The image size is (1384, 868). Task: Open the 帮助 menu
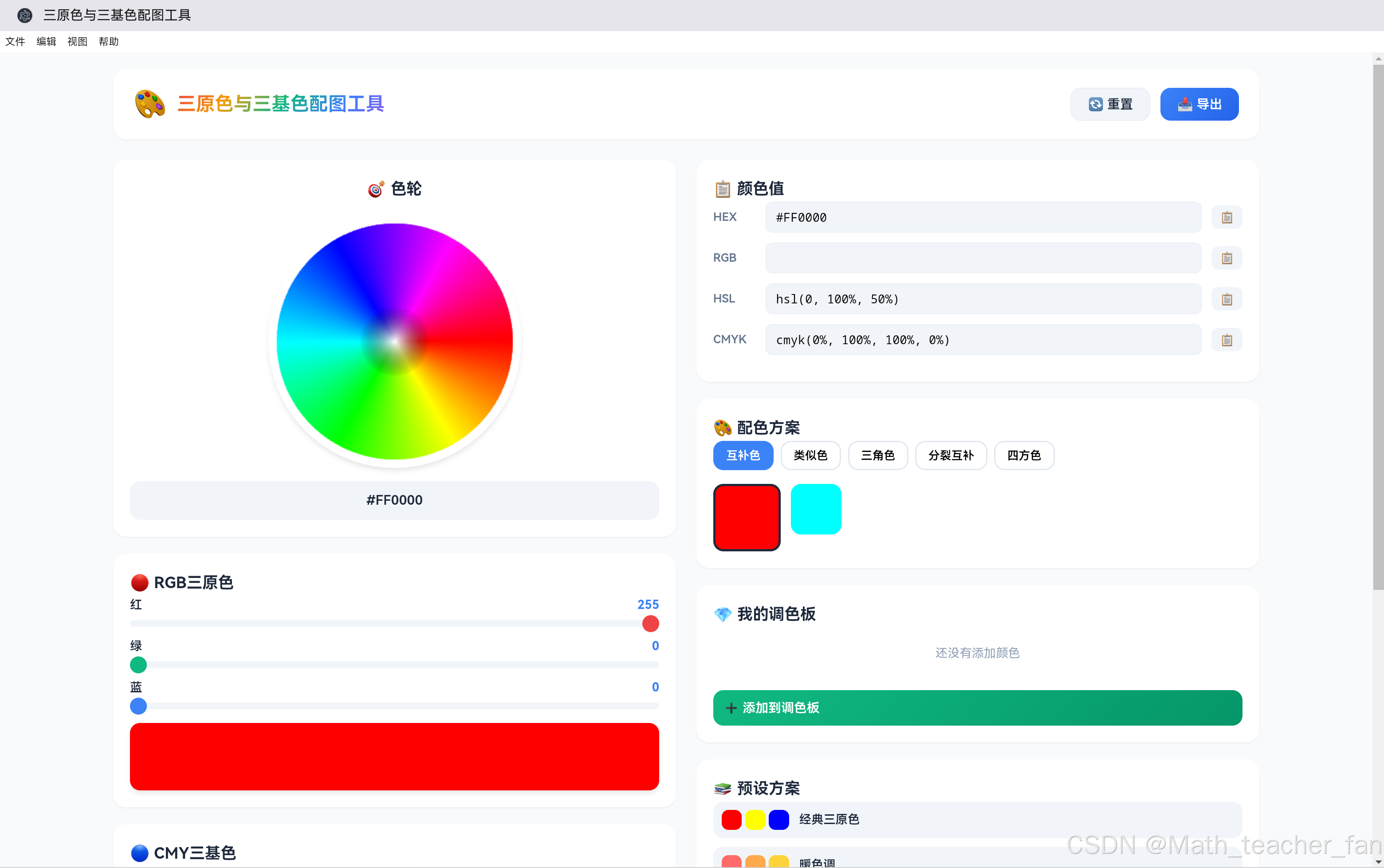109,41
